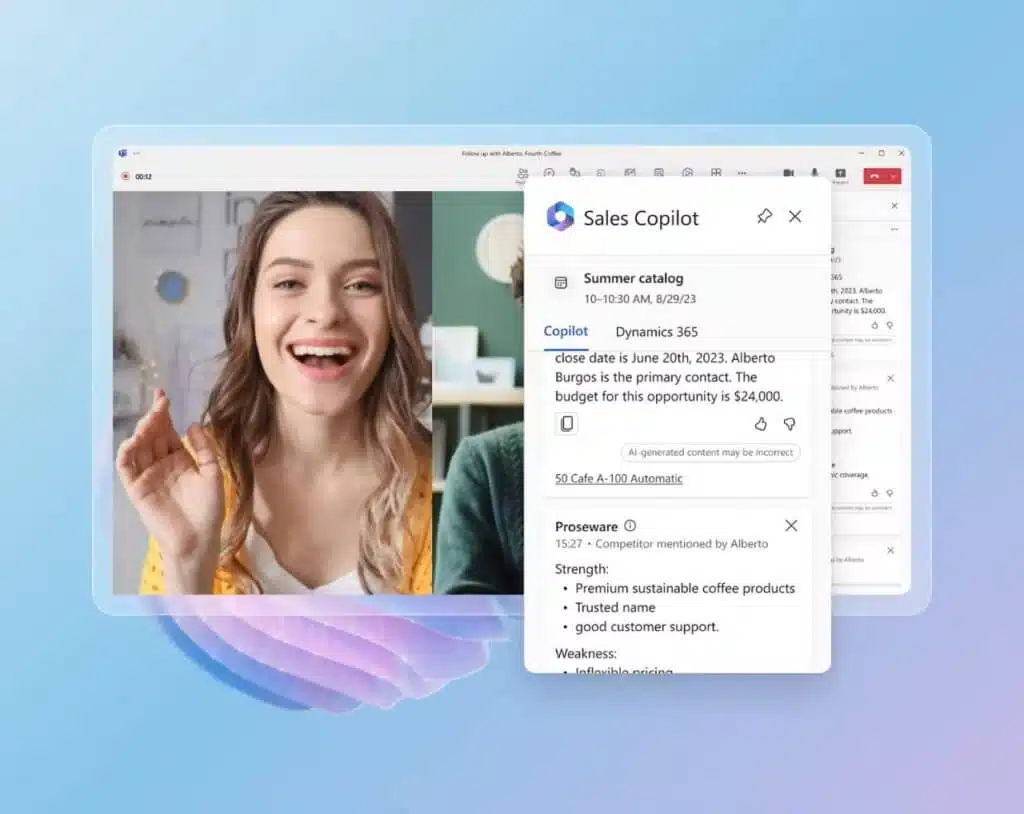Select the smiling woman's video feed
1024x814 pixels.
pyautogui.click(x=272, y=393)
